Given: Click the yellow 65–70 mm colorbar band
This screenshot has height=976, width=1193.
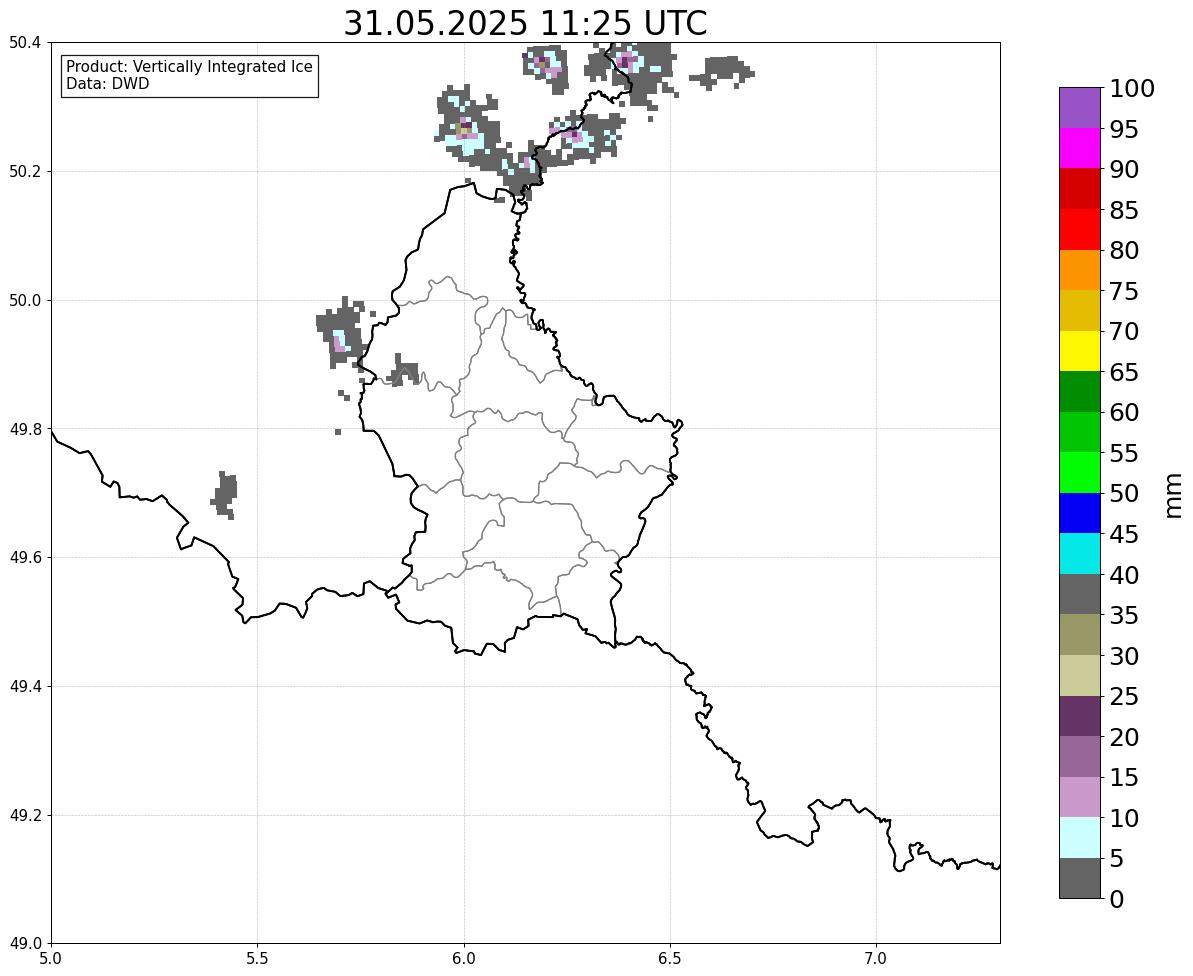Looking at the screenshot, I should (1080, 351).
